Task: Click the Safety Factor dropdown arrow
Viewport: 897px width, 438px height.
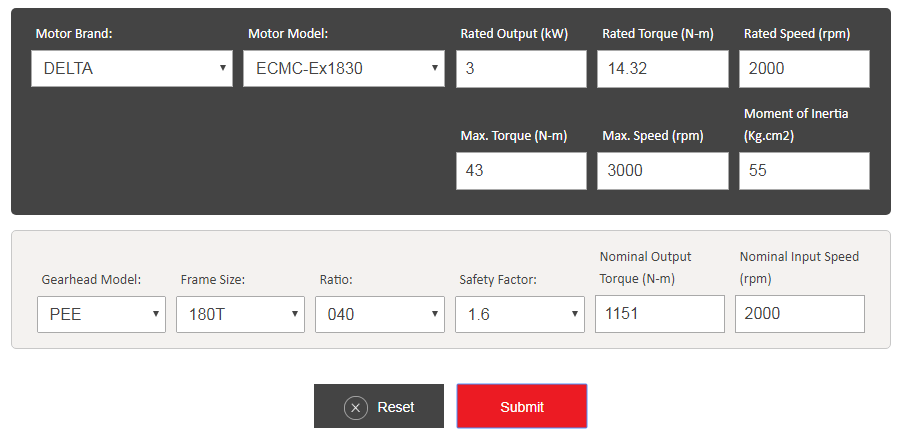Action: pos(575,314)
